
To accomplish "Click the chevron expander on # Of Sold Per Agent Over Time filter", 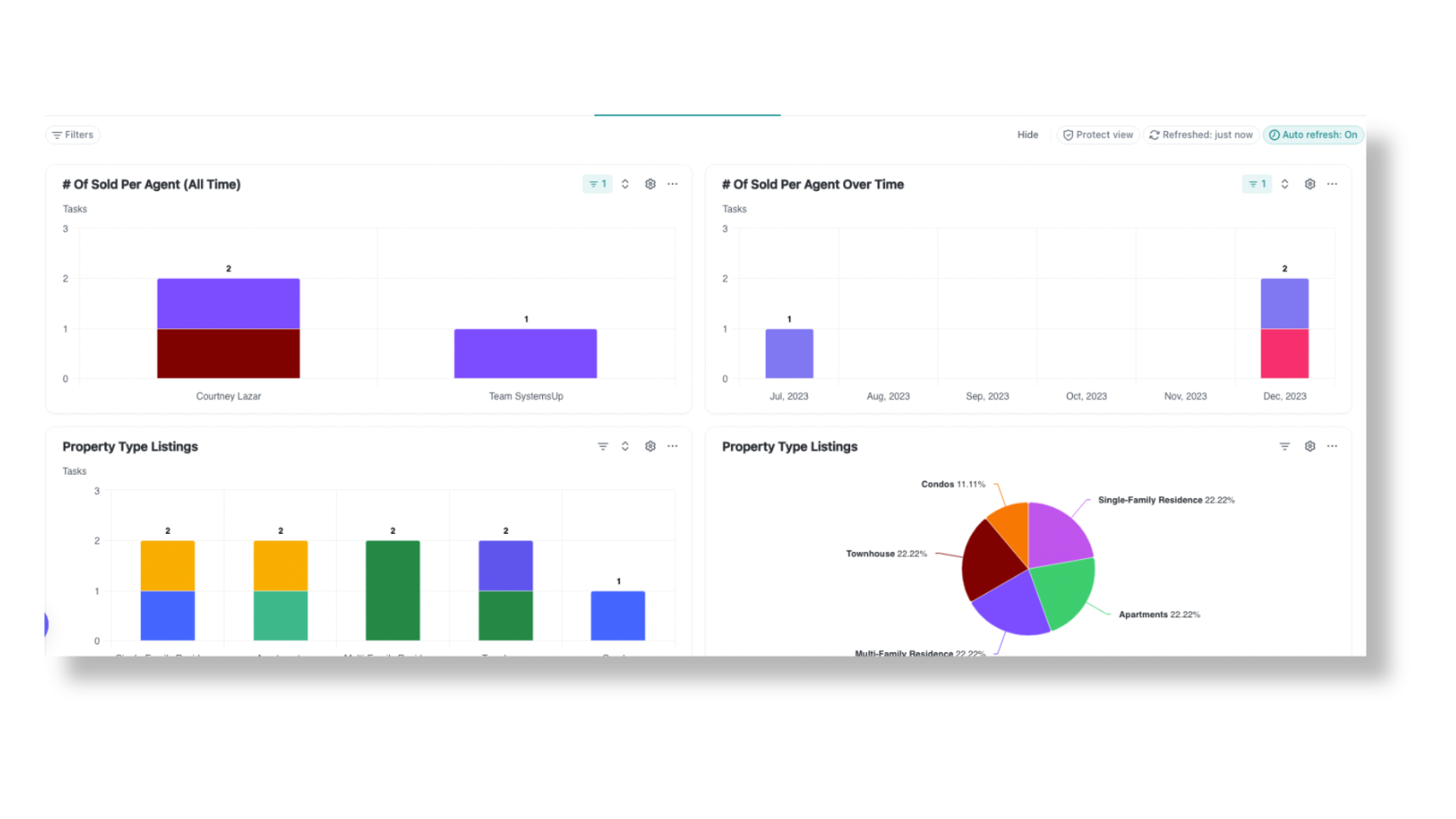I will [x=1285, y=184].
